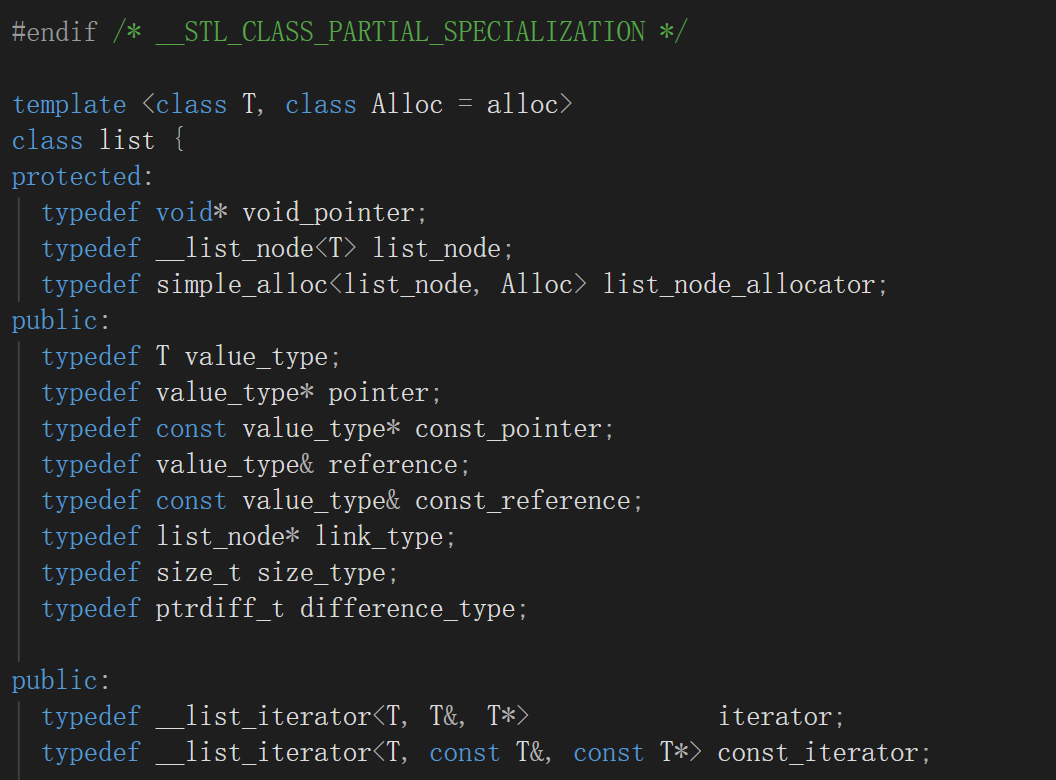The height and width of the screenshot is (780, 1056).
Task: Click the first public access specifier
Action: [55, 321]
